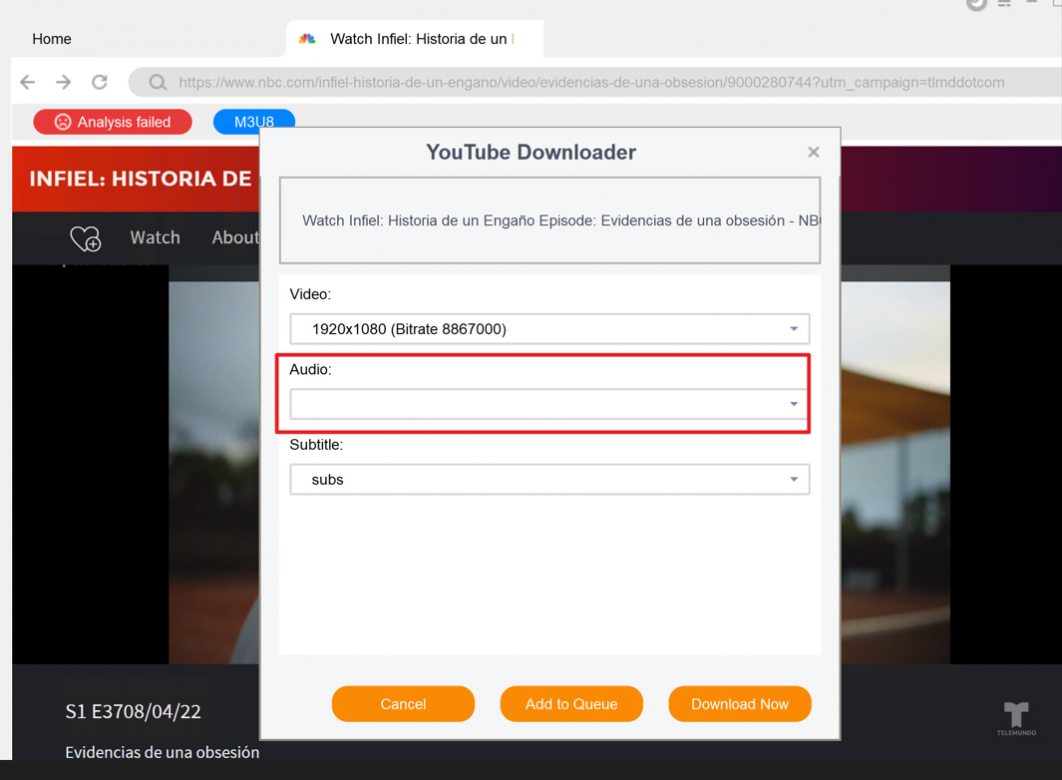Reload the current page
Viewport: 1062px width, 780px height.
[99, 82]
